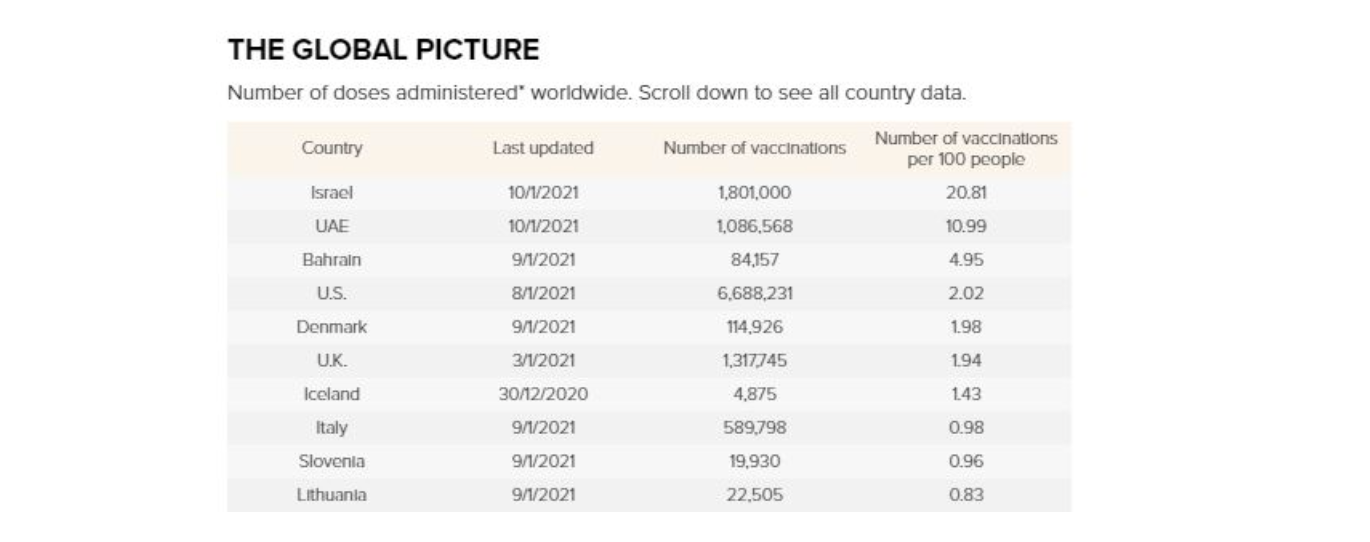Select the 30/12/2020 last updated date

pyautogui.click(x=543, y=394)
